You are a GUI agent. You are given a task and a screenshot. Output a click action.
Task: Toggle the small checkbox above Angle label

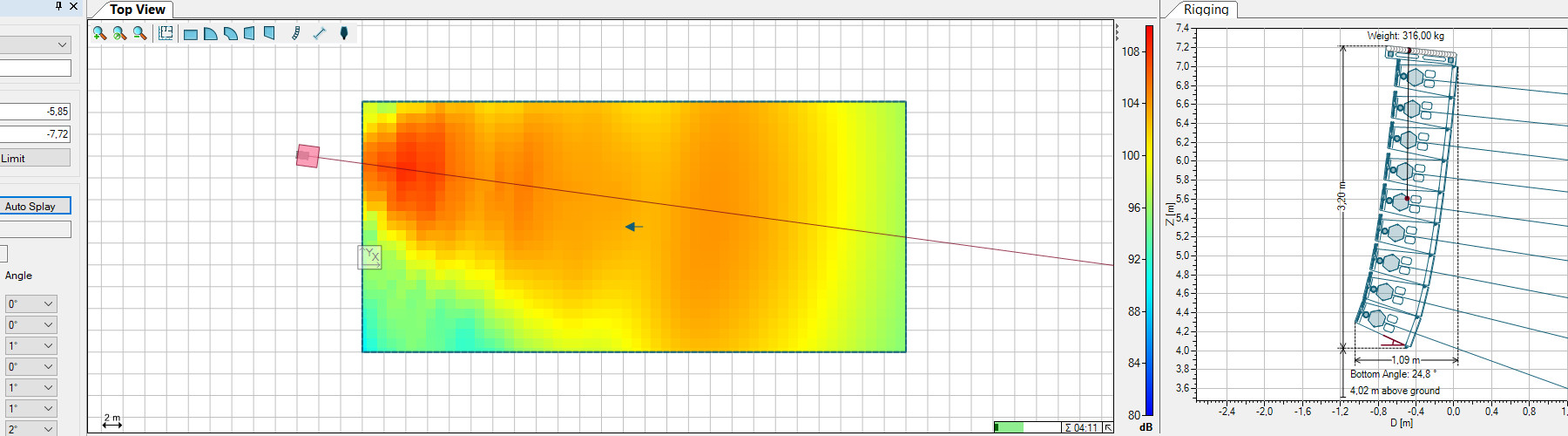tap(3, 253)
